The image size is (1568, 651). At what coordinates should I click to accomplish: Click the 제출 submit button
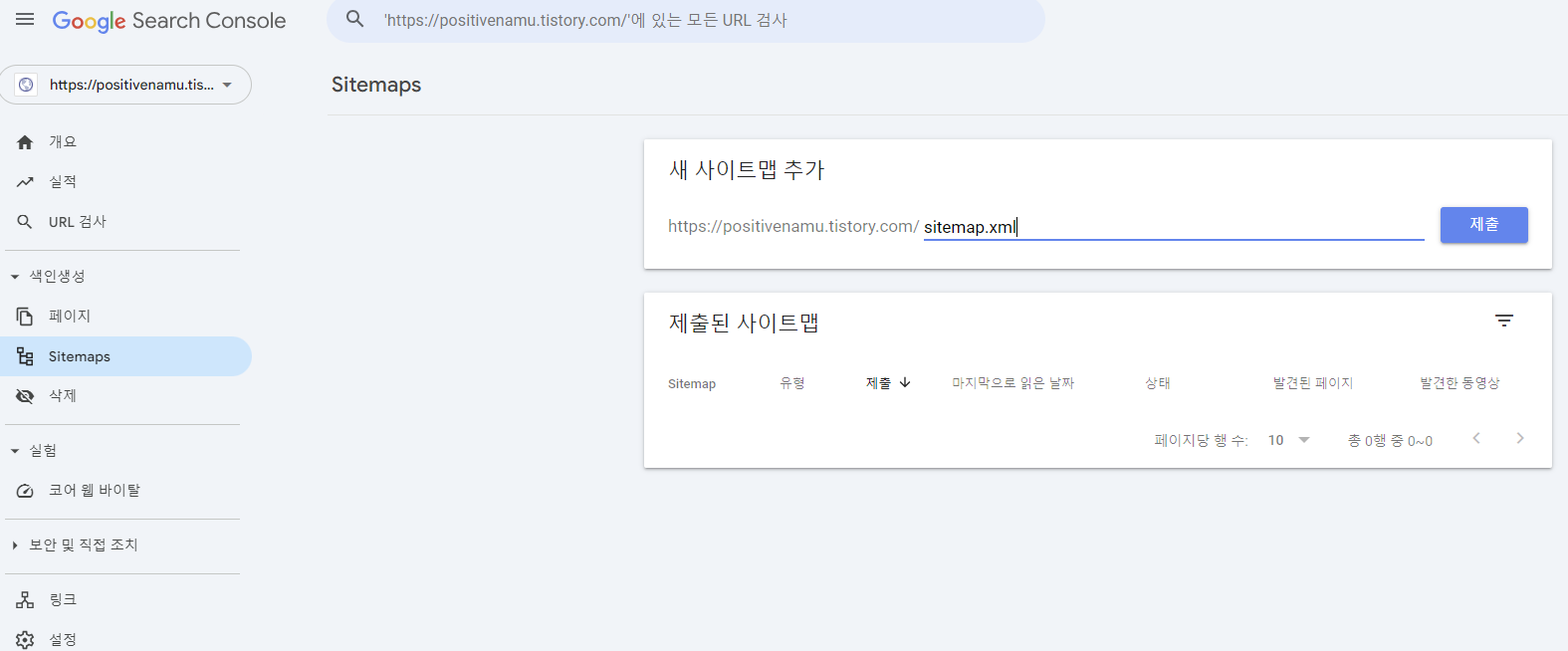(1483, 225)
